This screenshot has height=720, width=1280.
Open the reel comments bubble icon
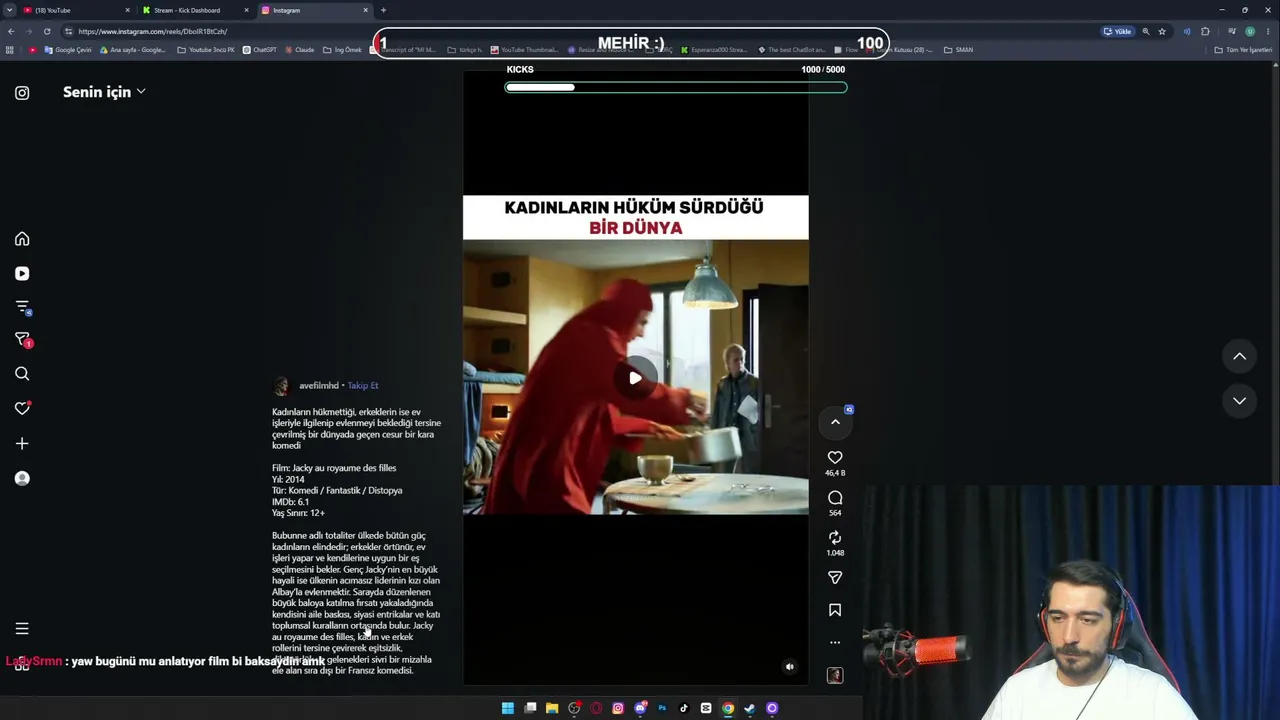click(x=835, y=498)
